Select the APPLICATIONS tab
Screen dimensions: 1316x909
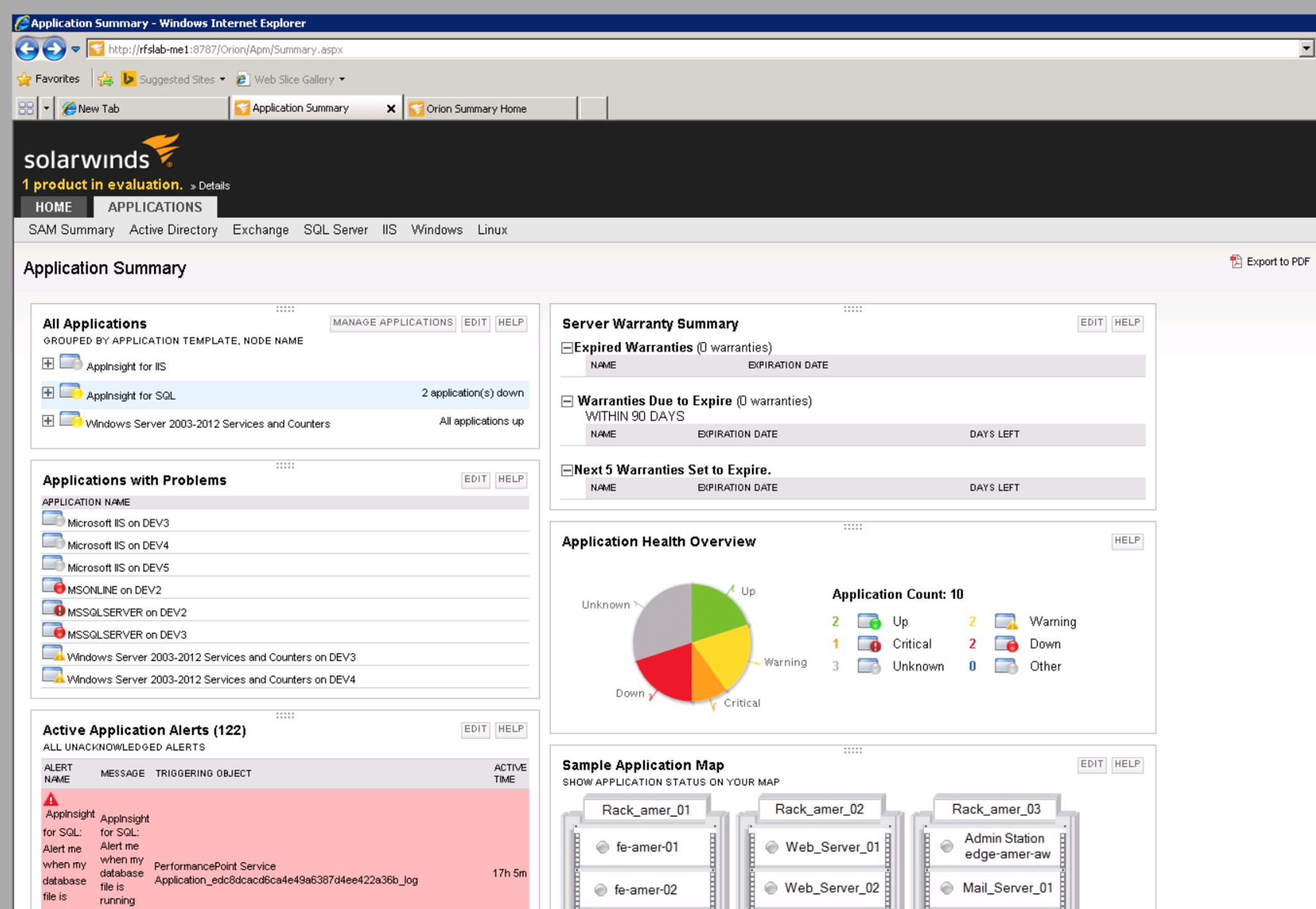pyautogui.click(x=155, y=207)
